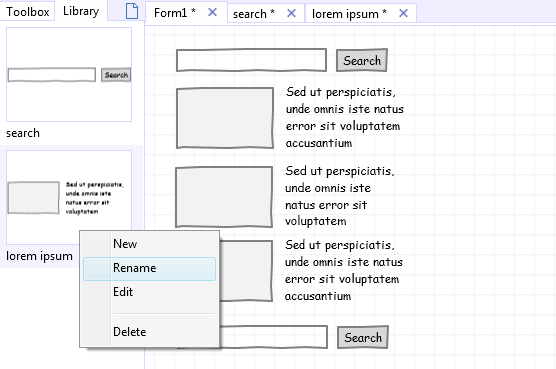
Task: Click the bottom search input field on canvas
Action: 273,337
